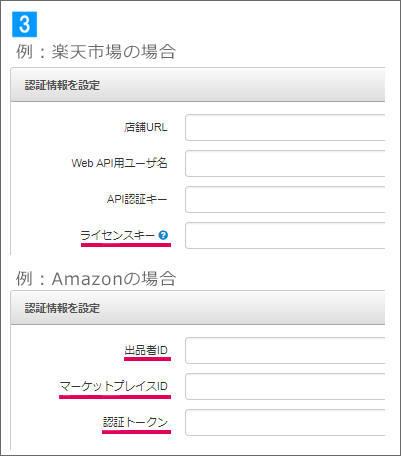The height and width of the screenshot is (456, 401).
Task: Focus the 出品者ID input field
Action: coord(285,350)
